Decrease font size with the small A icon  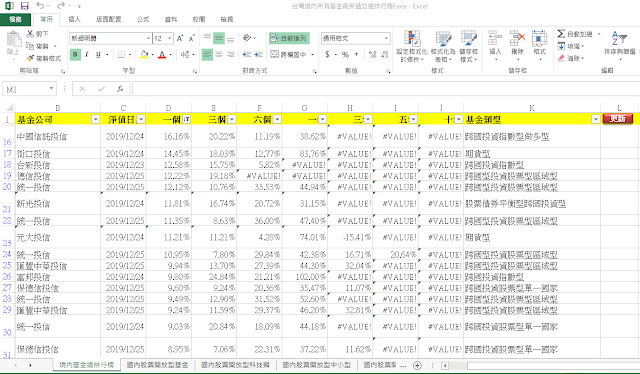pos(191,38)
